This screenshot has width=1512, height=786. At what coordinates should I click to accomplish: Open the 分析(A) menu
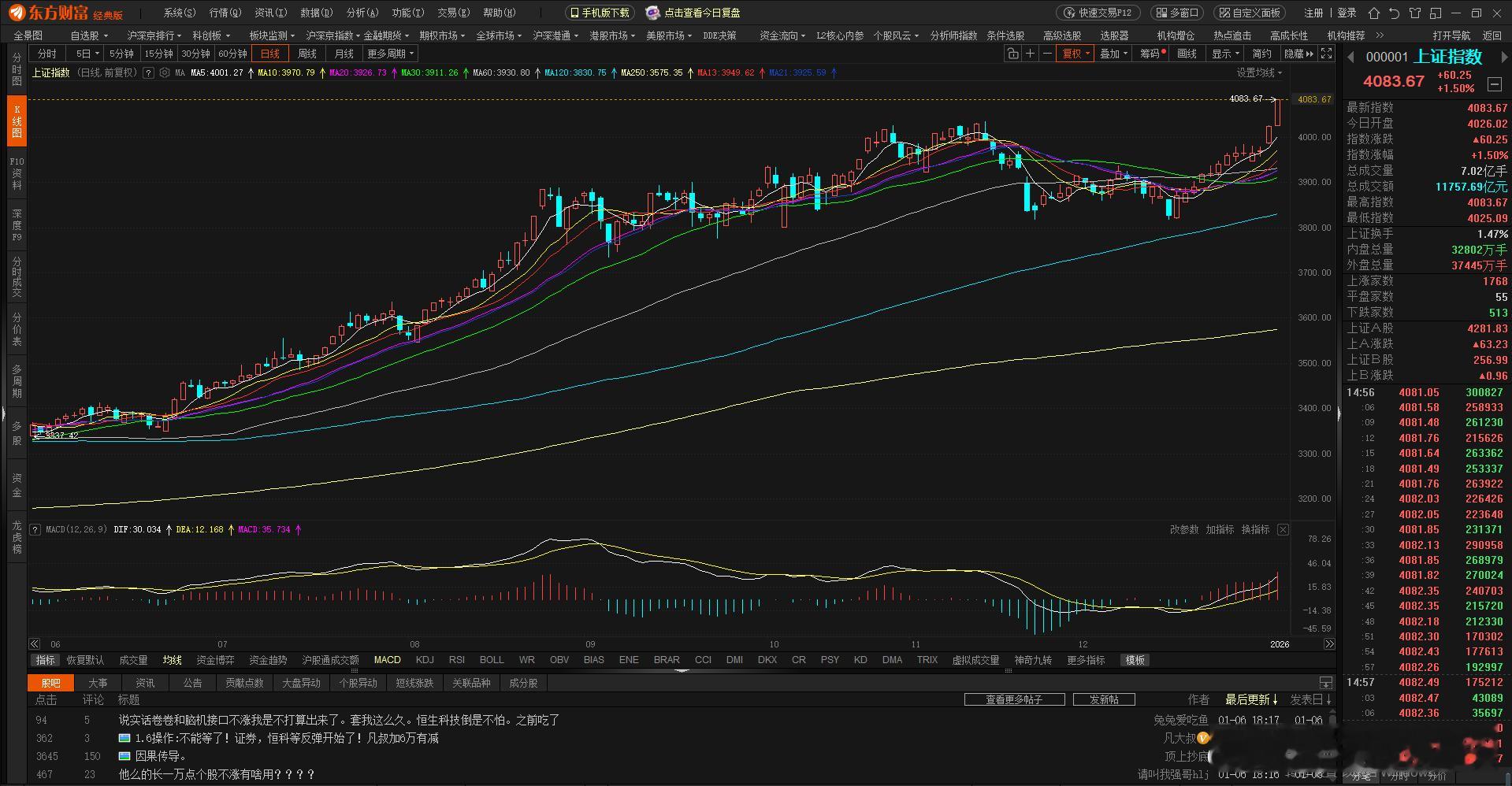tap(362, 13)
